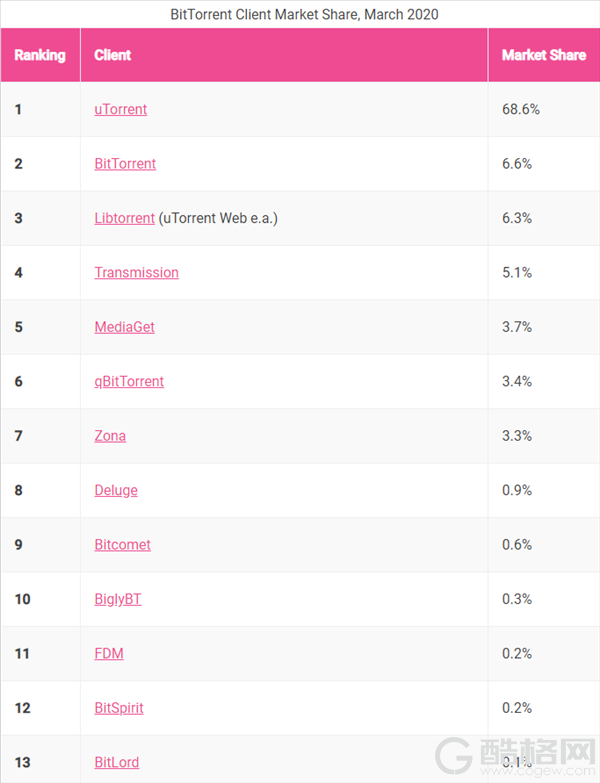Open the FDM link
This screenshot has height=783, width=600.
[109, 654]
